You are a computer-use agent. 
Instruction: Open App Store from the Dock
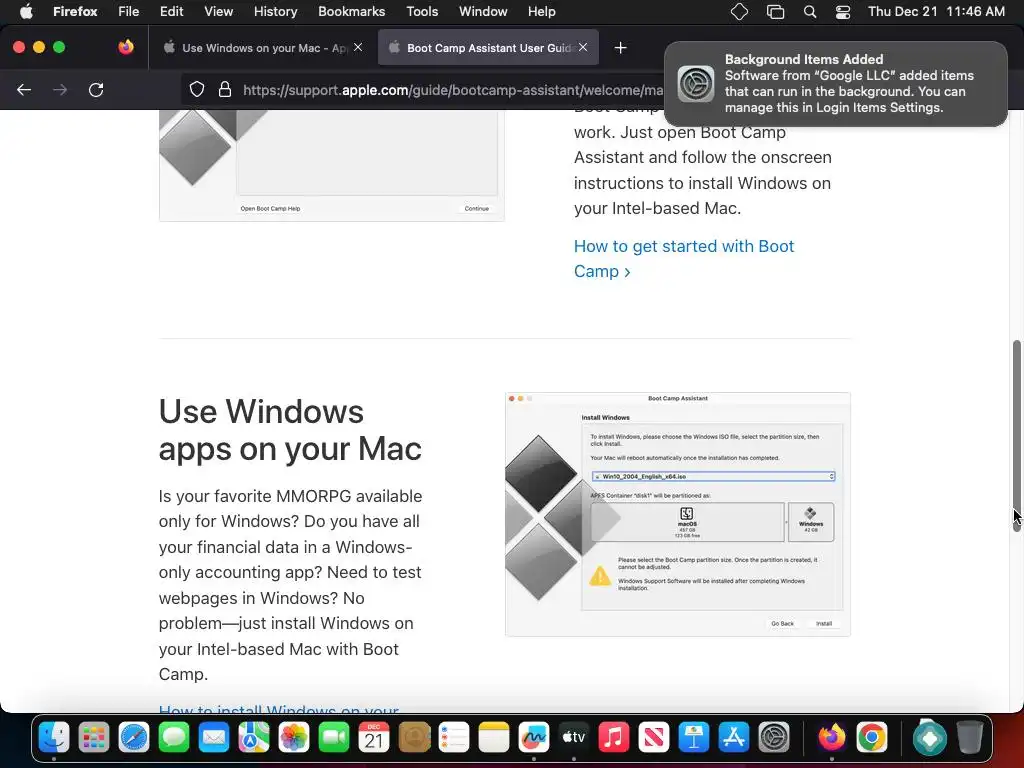pyautogui.click(x=733, y=738)
